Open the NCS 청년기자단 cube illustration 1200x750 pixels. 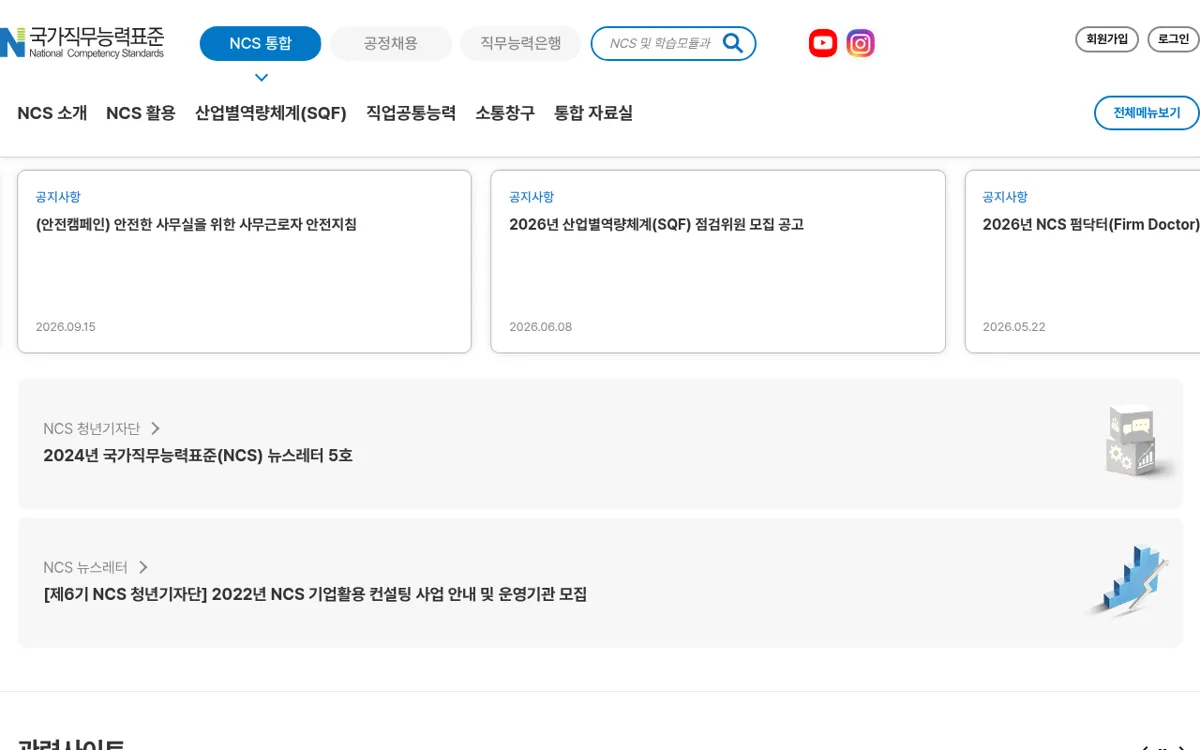point(1139,441)
